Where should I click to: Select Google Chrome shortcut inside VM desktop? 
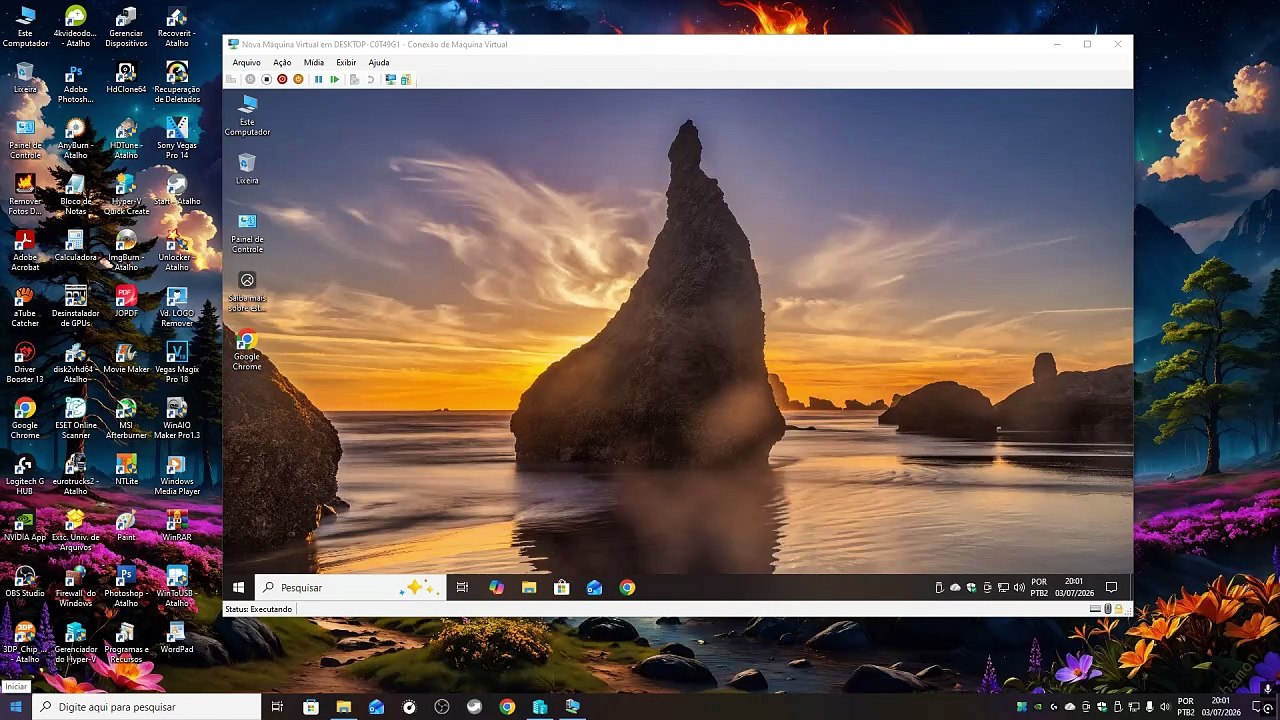[247, 350]
